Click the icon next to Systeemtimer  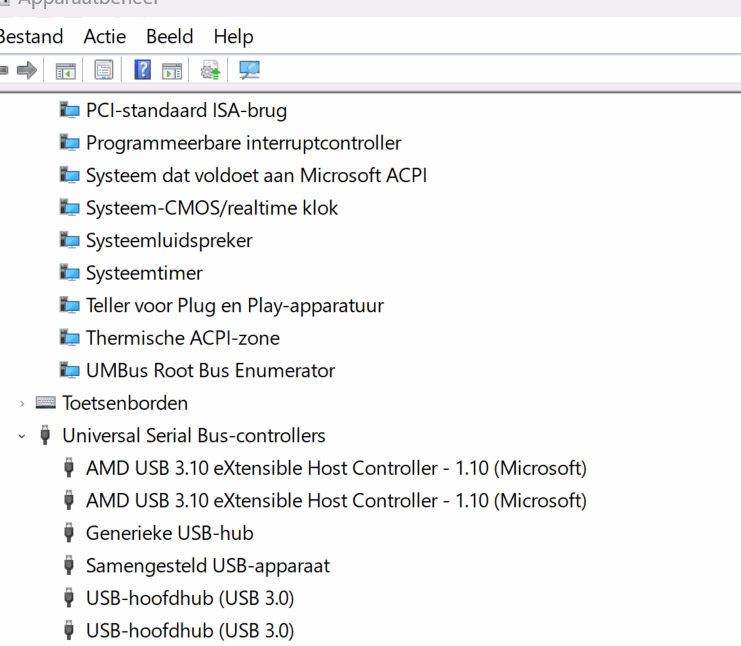coord(69,273)
